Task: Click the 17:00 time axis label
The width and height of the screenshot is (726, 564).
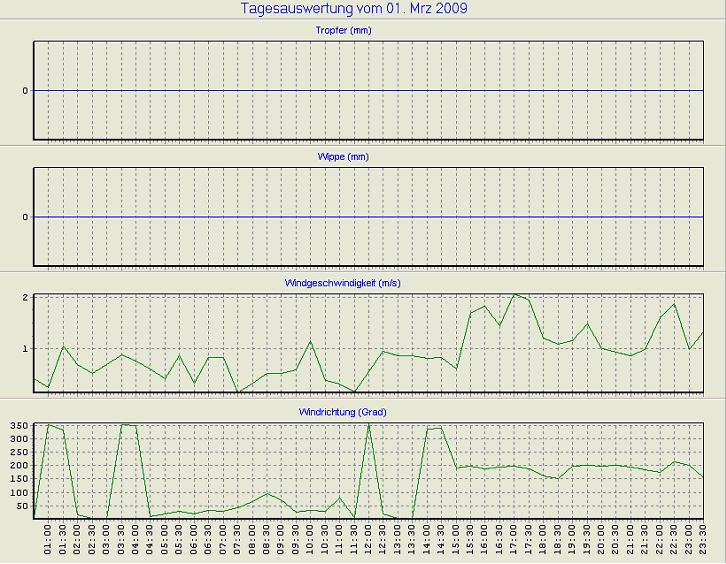Action: click(x=514, y=541)
